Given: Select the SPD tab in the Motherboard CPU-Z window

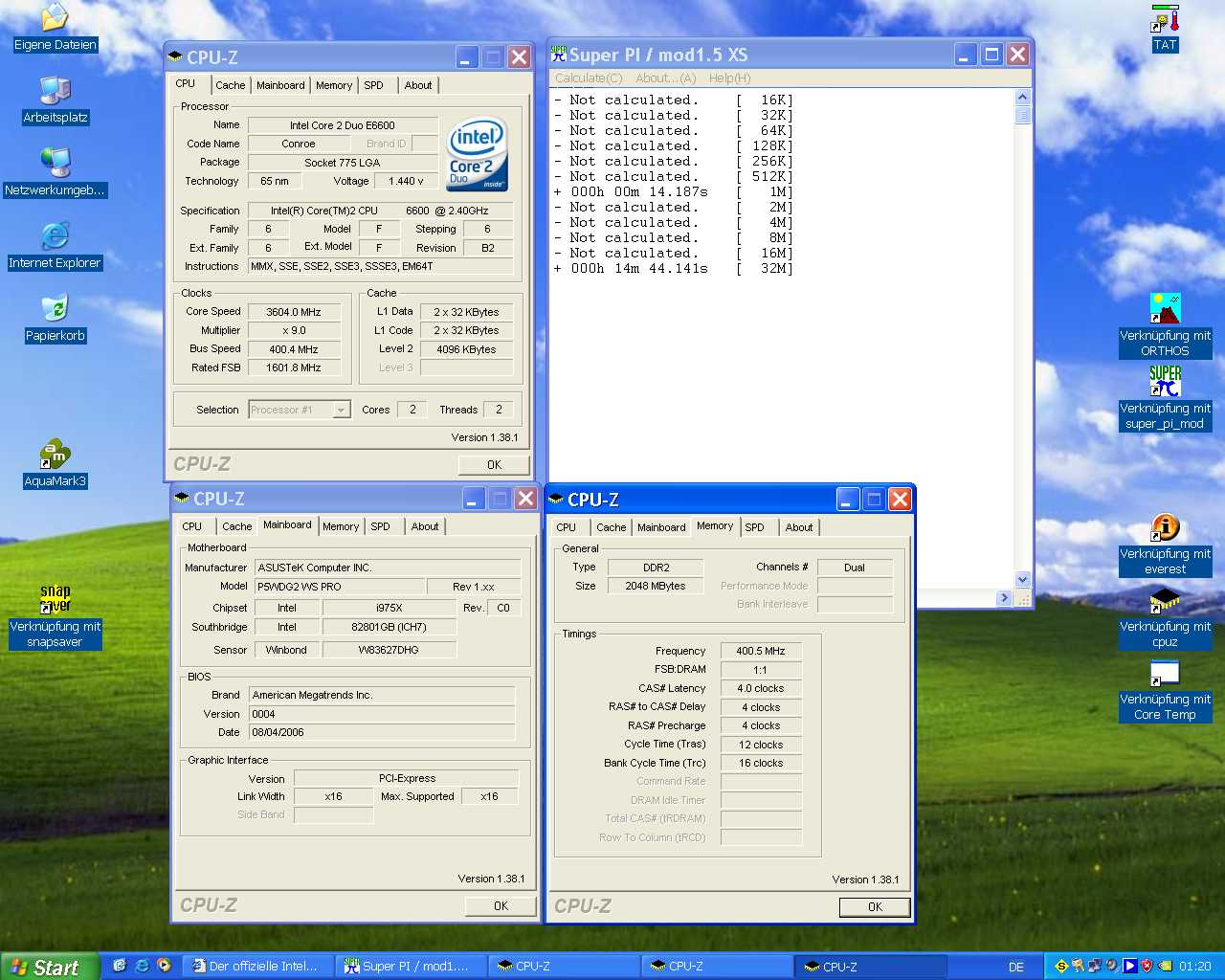Looking at the screenshot, I should click(x=381, y=526).
